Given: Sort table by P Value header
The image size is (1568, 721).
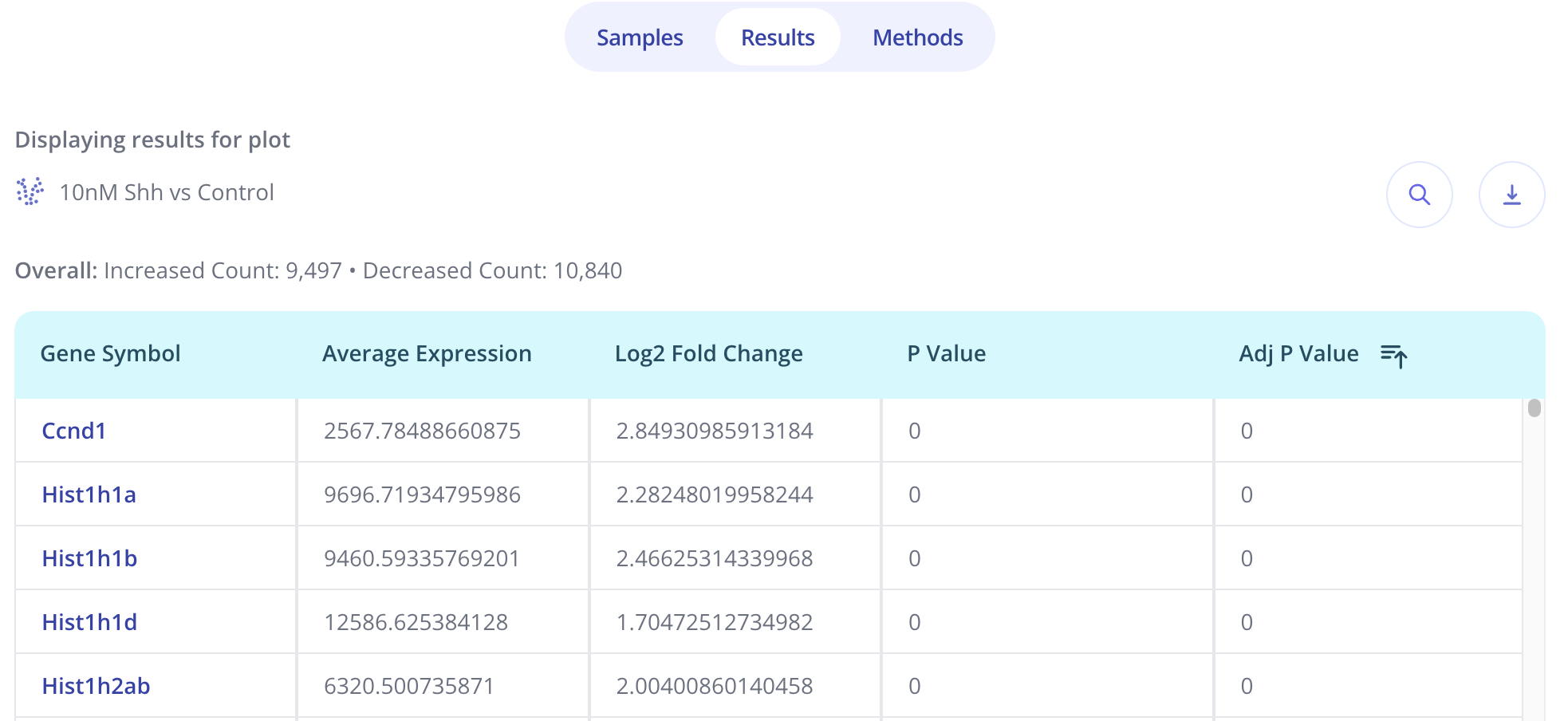Looking at the screenshot, I should [x=946, y=353].
